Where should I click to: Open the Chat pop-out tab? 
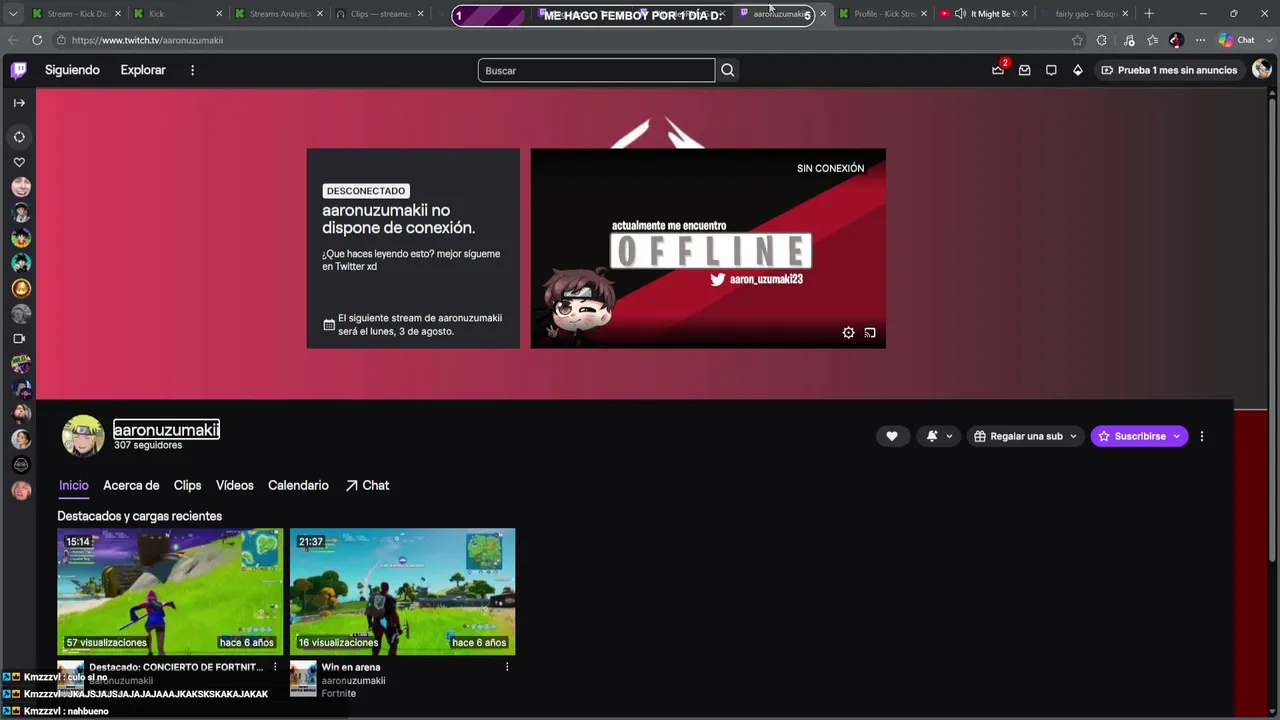click(x=367, y=485)
